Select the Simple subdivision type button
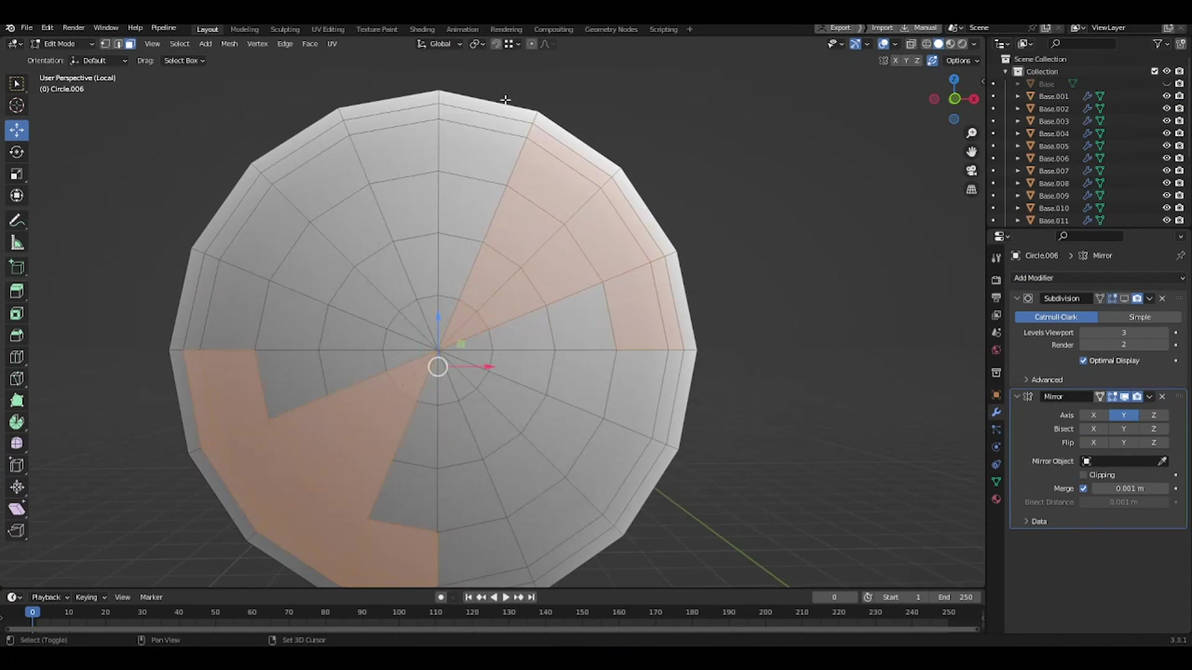 coord(1139,317)
